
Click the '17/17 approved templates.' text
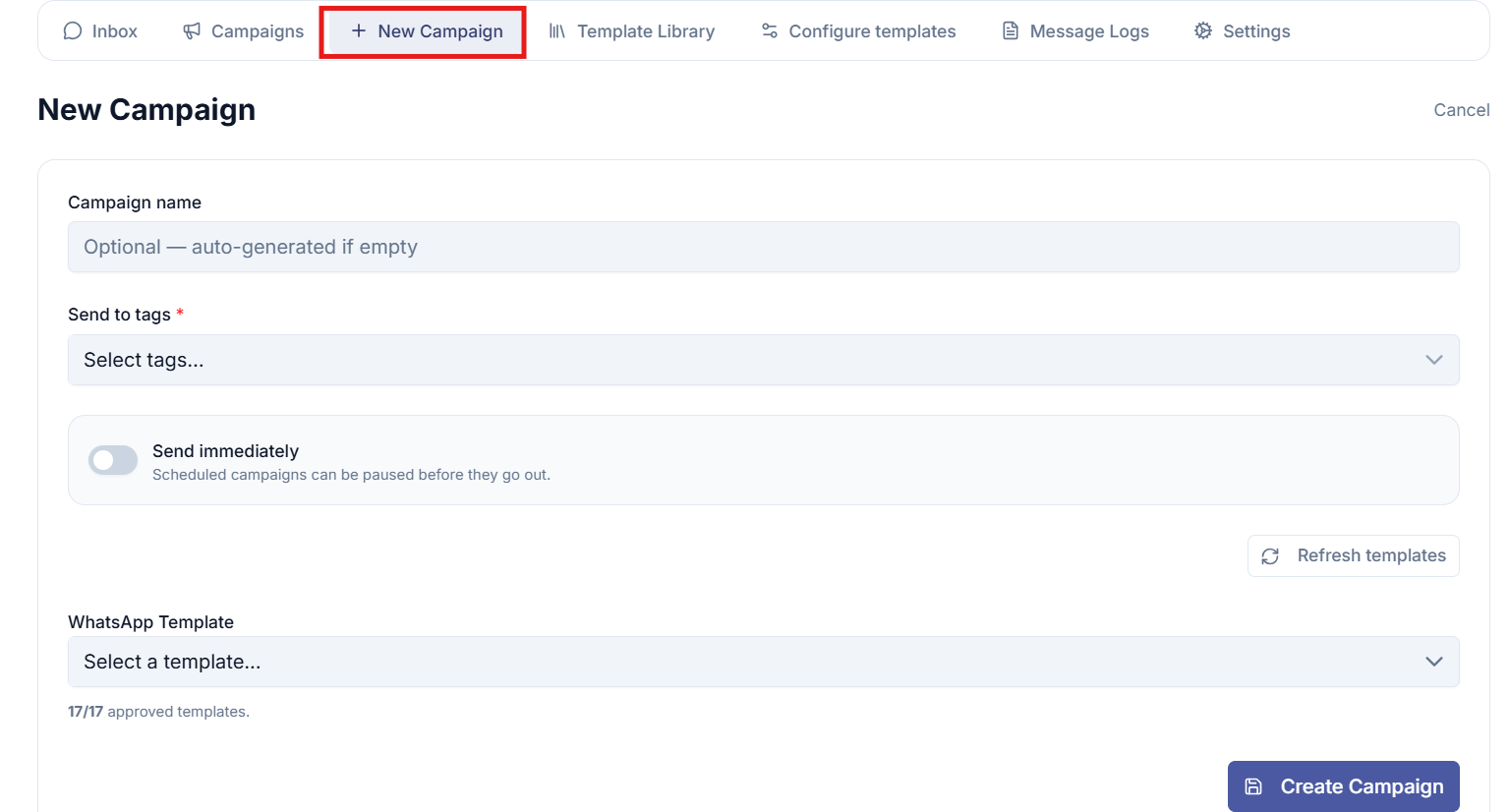[158, 712]
